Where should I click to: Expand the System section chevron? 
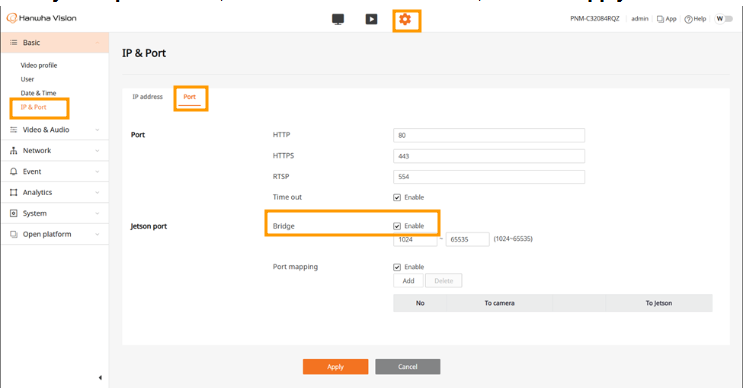coord(97,213)
